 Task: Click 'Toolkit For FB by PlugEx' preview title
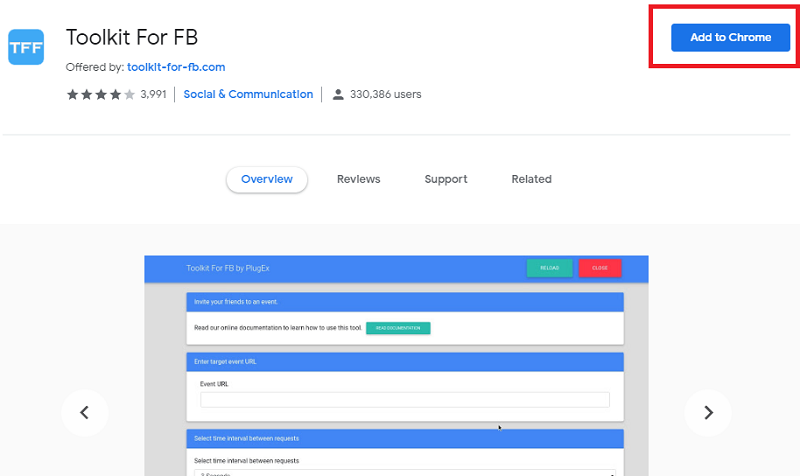[228, 268]
